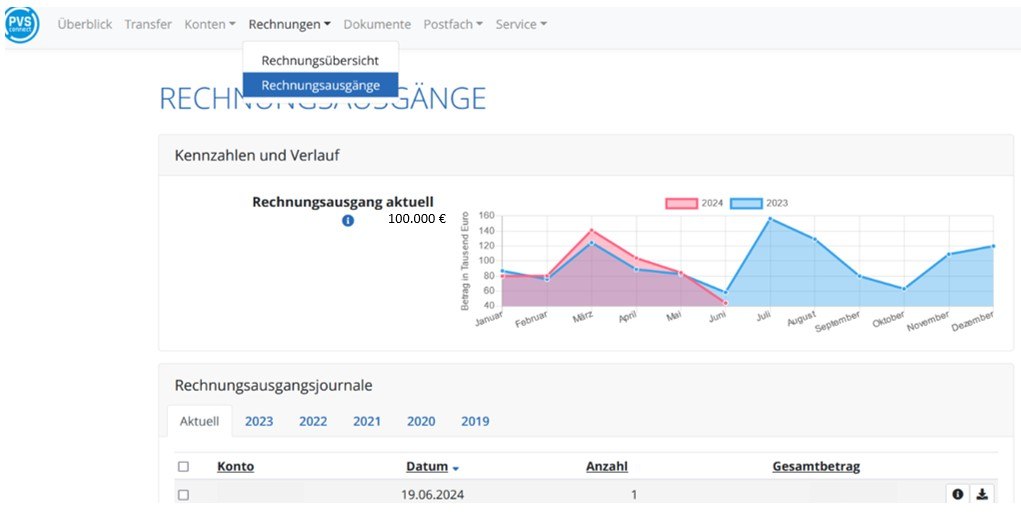Click the blue info icon beside Rechnungsausgang aktuell
The image size is (1021, 516).
348,220
